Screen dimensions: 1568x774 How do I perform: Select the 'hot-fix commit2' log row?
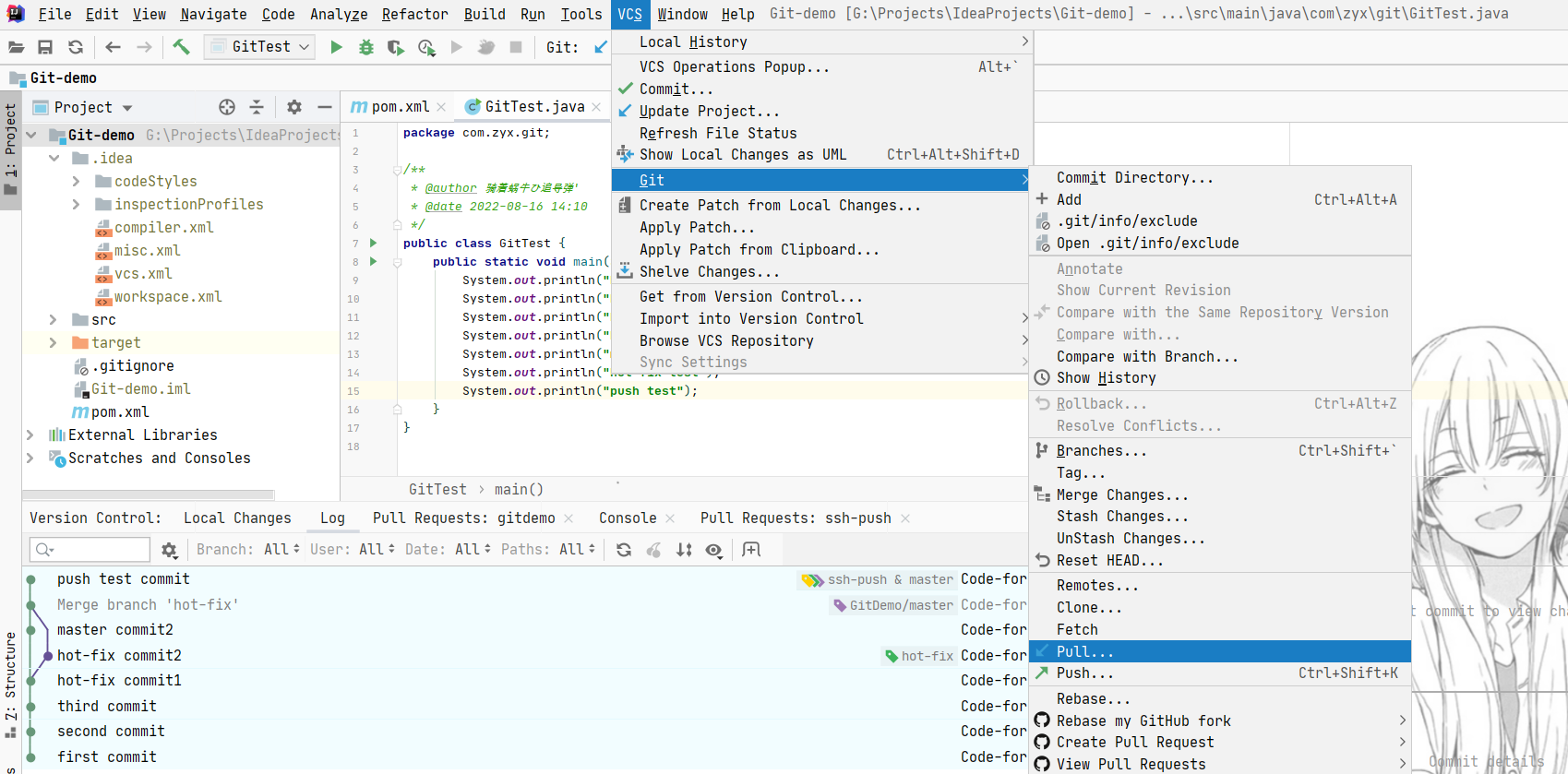click(524, 656)
